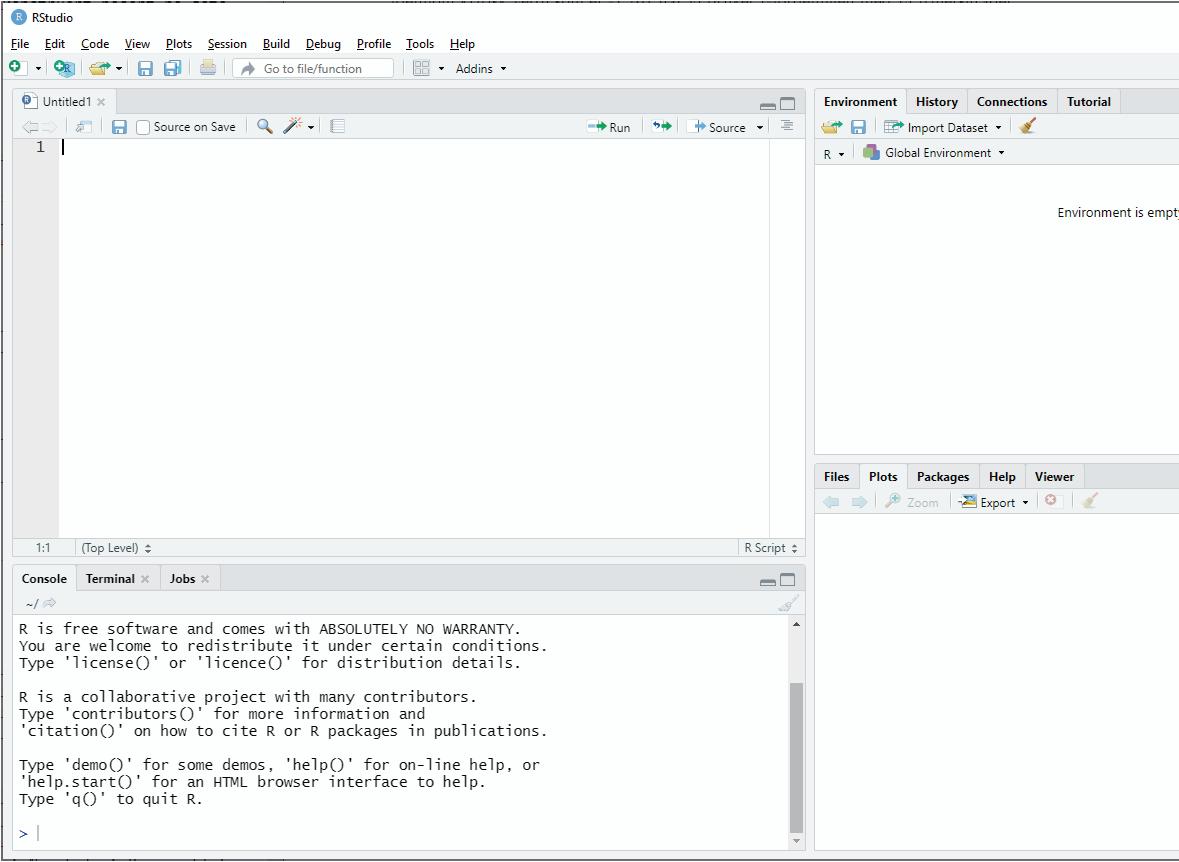Close the Jobs tab
The height and width of the screenshot is (862, 1179).
205,578
